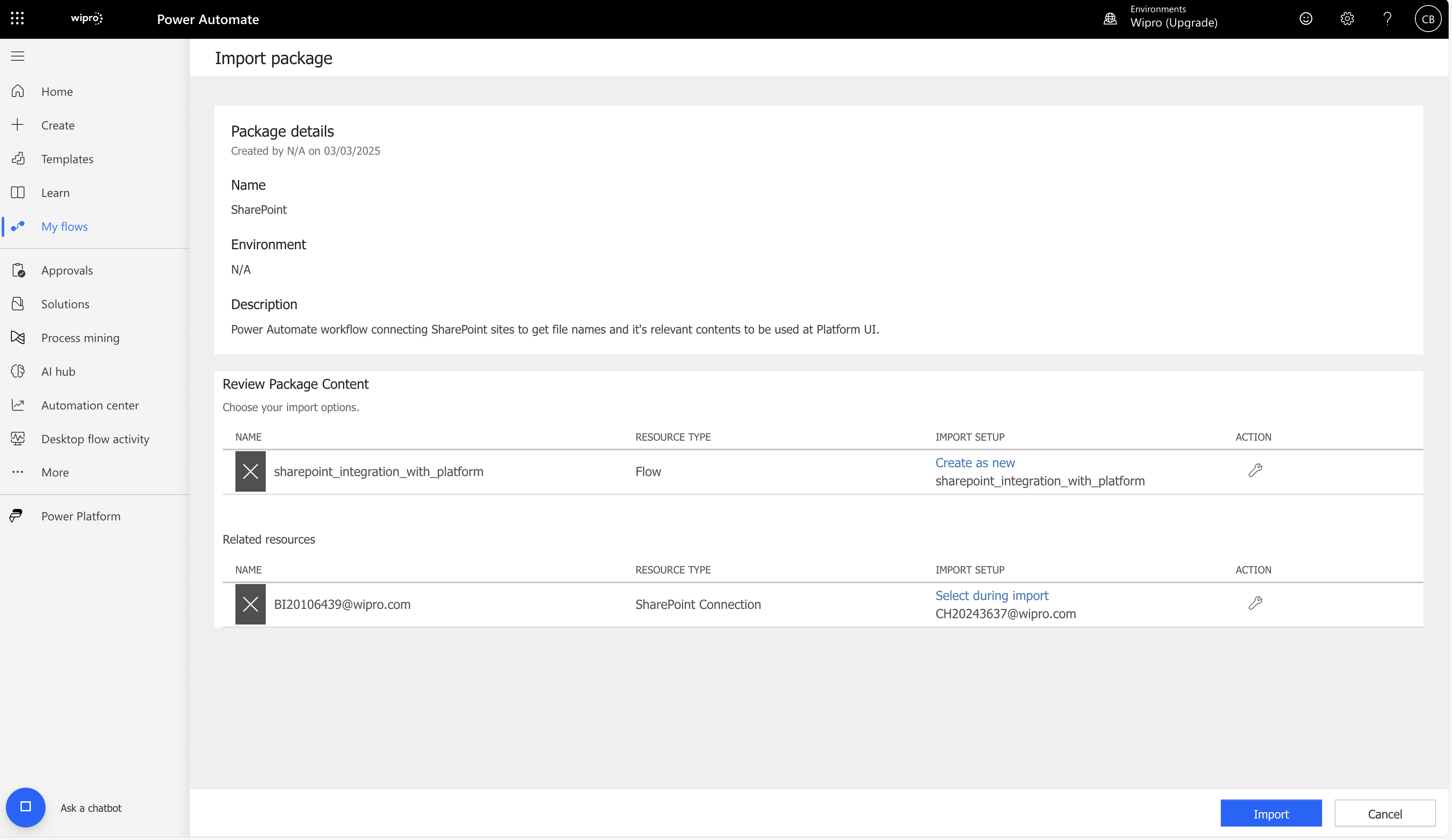
Task: Open Power Platform menu entry
Action: click(81, 516)
